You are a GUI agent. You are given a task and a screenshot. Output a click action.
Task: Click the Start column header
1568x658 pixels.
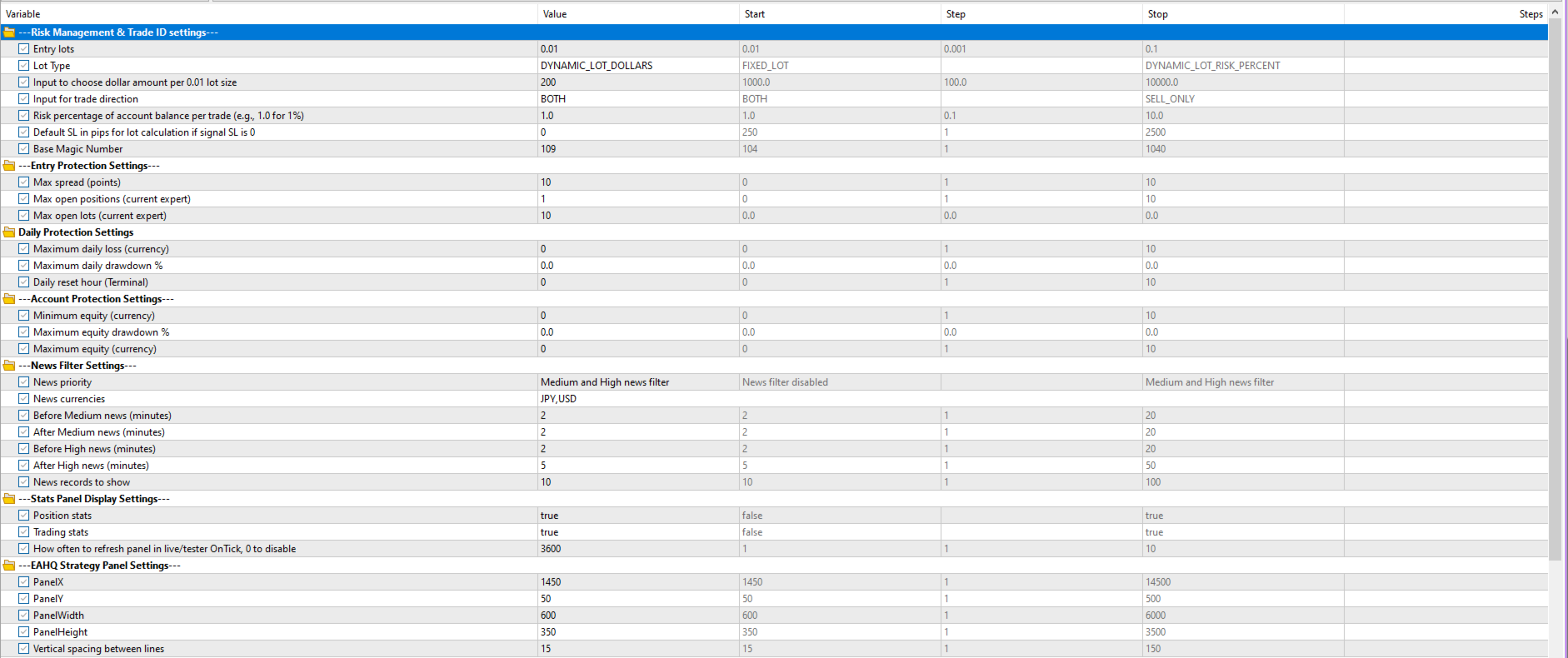840,14
